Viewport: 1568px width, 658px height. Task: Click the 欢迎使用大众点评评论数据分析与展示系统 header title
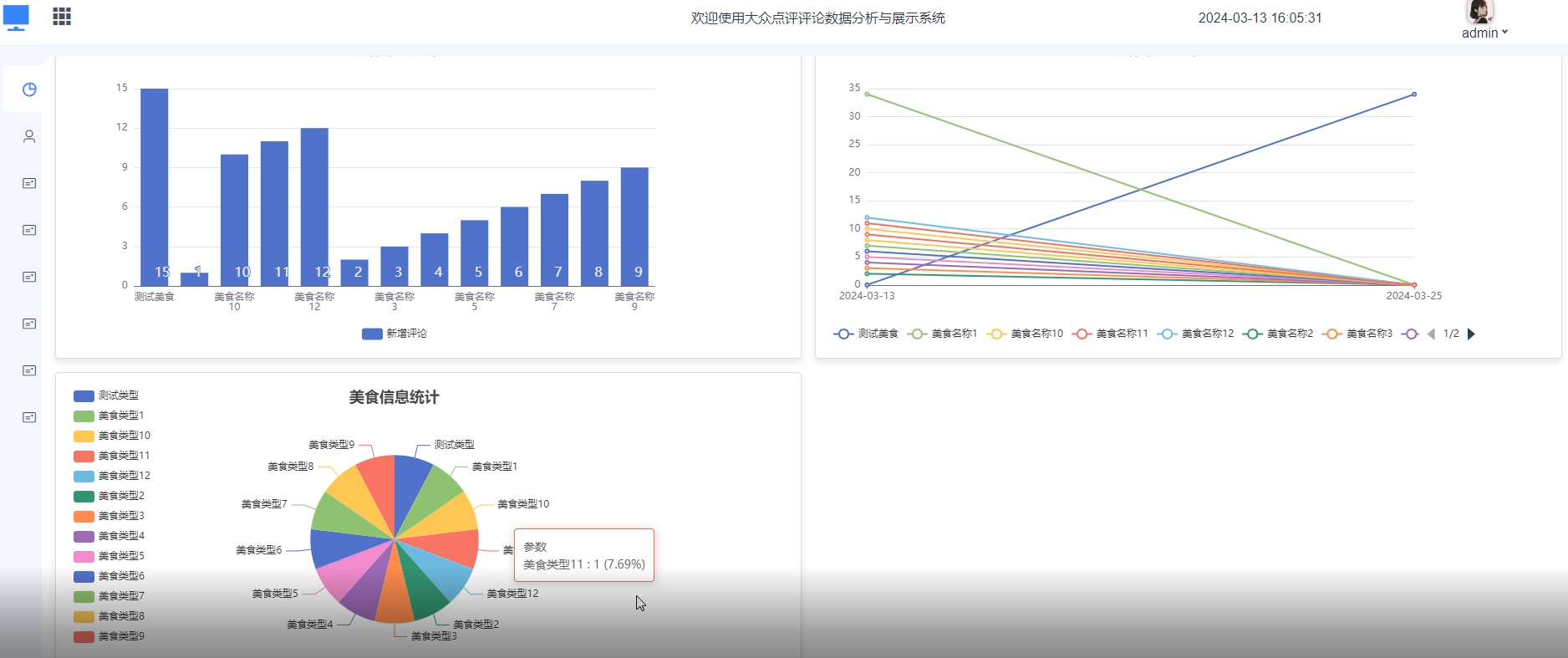817,18
